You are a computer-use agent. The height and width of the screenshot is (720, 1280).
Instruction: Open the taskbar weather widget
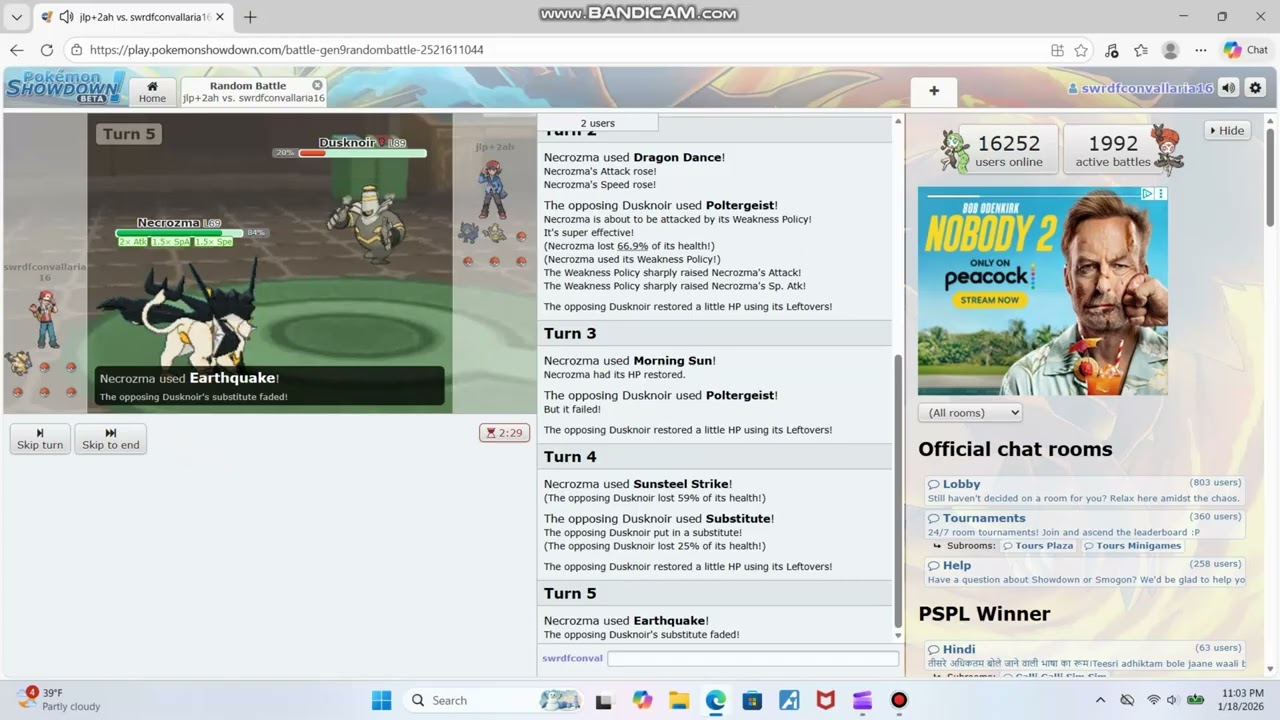tap(60, 699)
